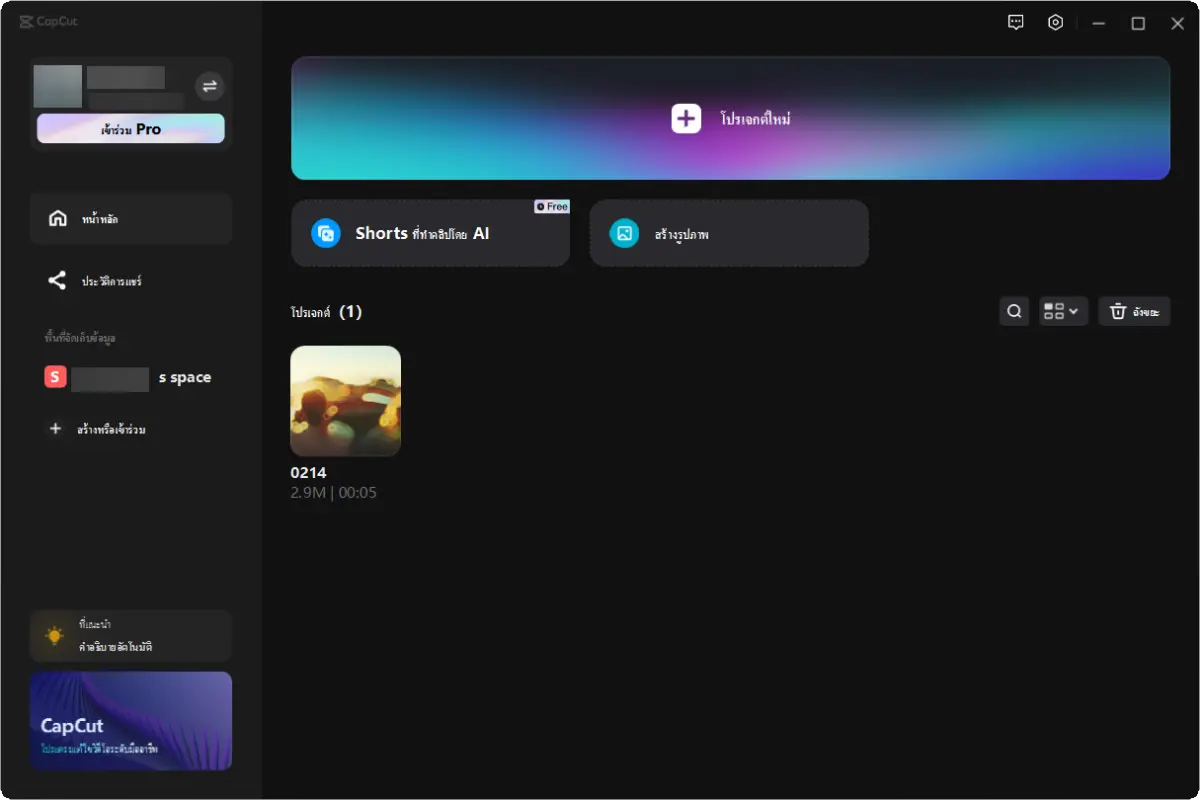Click the 2.9M | 00:05 project info
Viewport: 1200px width, 800px height.
point(334,493)
